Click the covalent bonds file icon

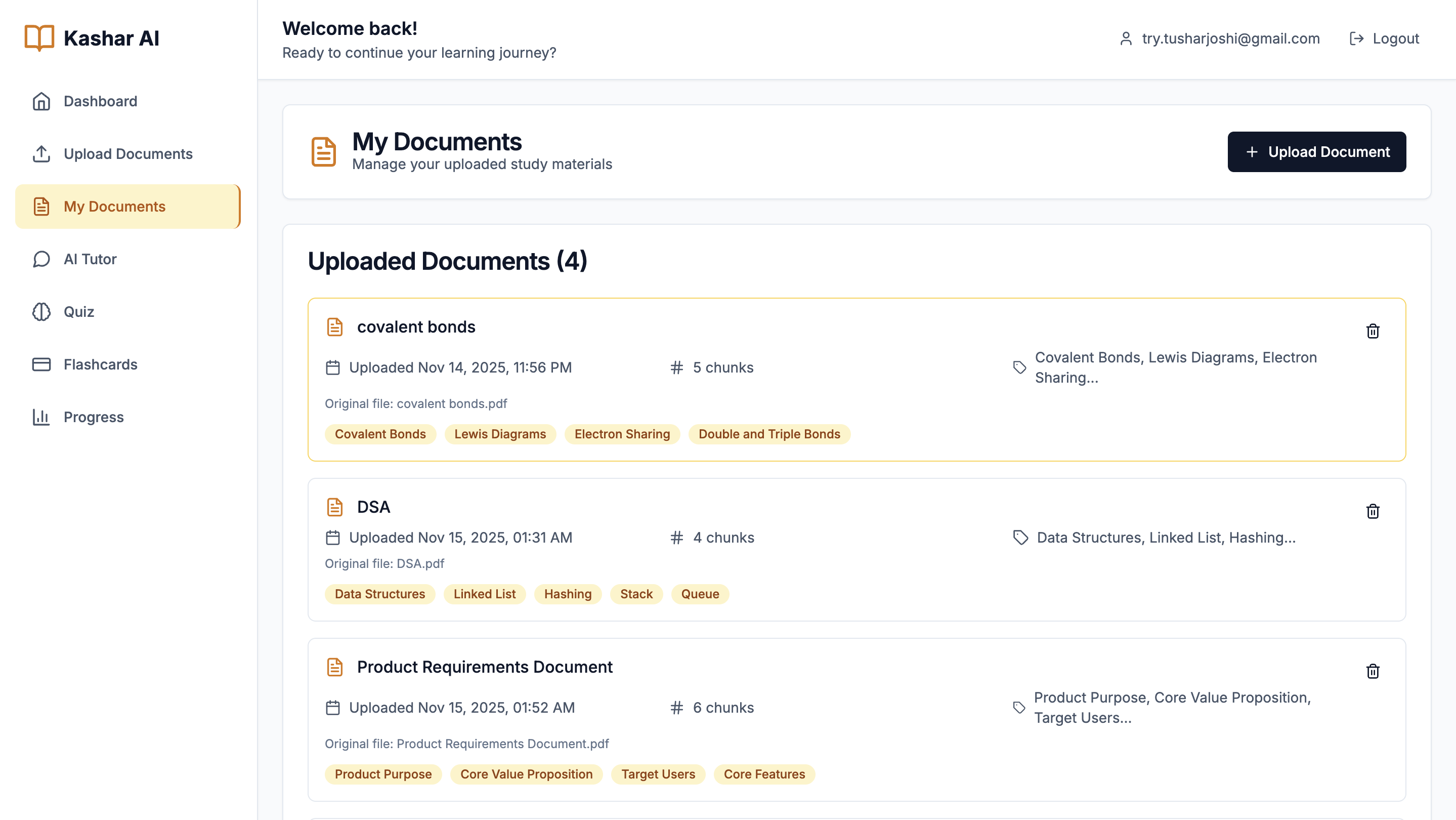click(334, 327)
